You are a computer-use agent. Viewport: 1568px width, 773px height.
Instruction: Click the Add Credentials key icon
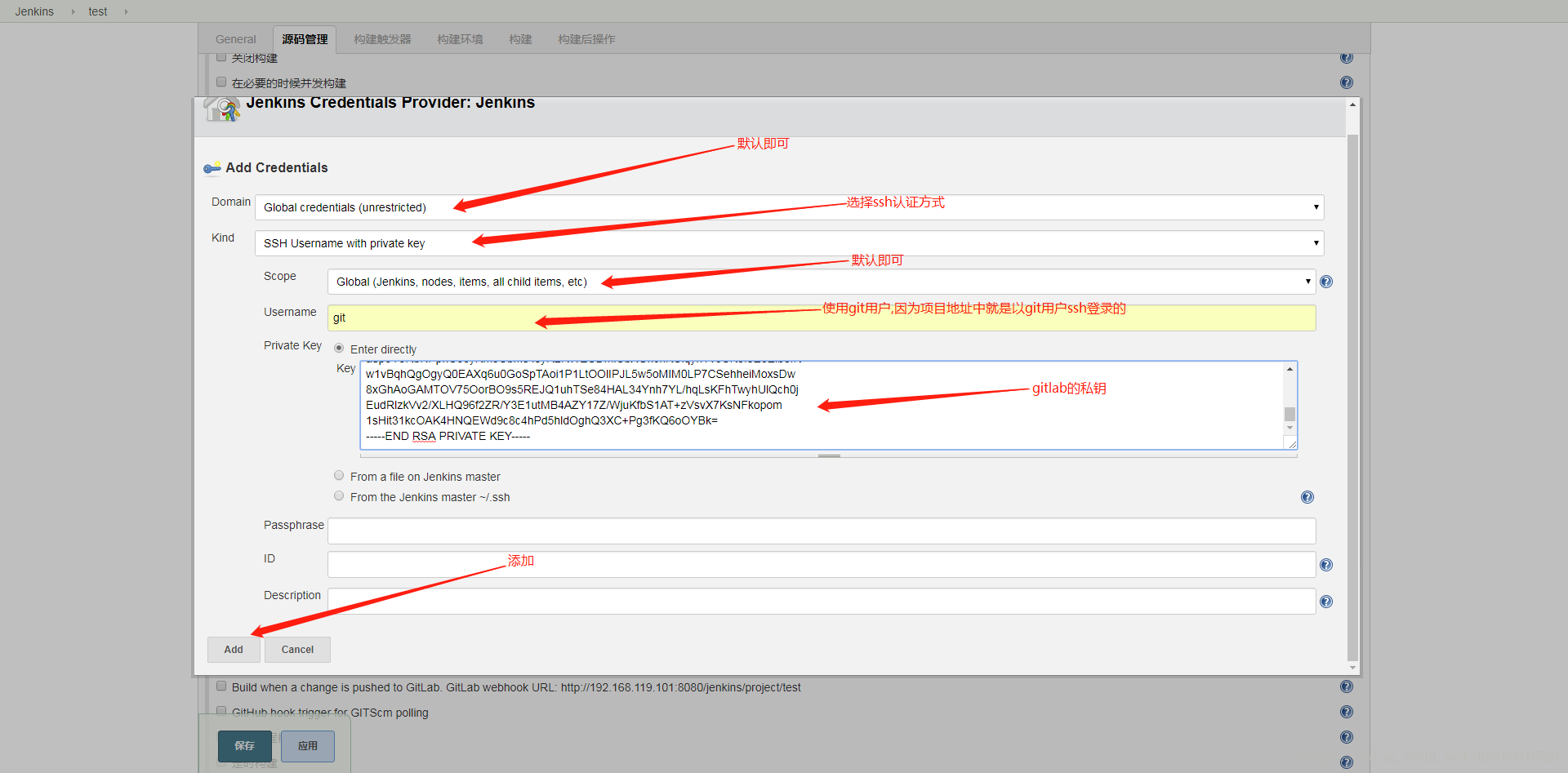coord(212,168)
